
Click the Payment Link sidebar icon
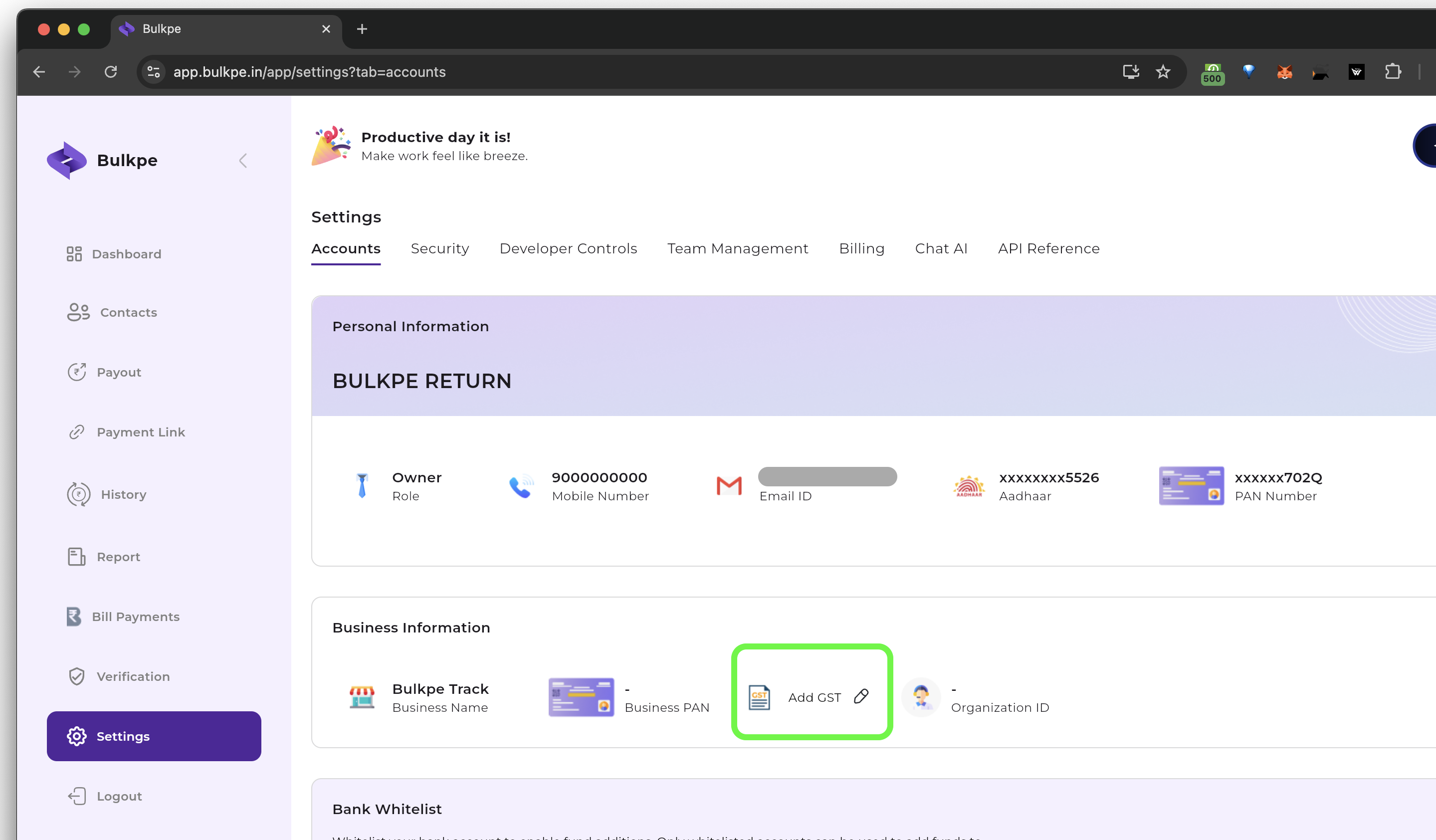pos(77,431)
